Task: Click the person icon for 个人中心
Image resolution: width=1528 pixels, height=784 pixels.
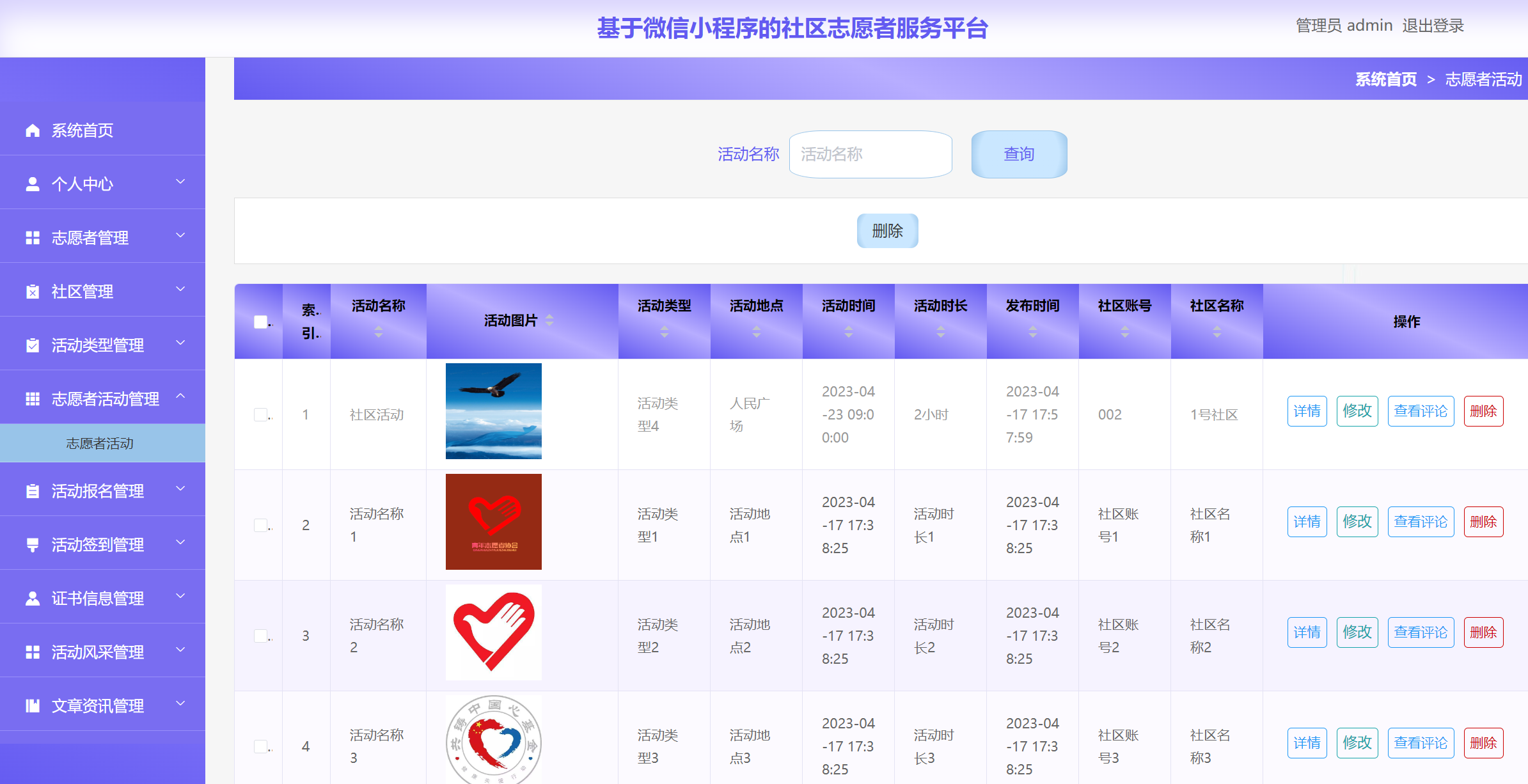Action: tap(33, 184)
